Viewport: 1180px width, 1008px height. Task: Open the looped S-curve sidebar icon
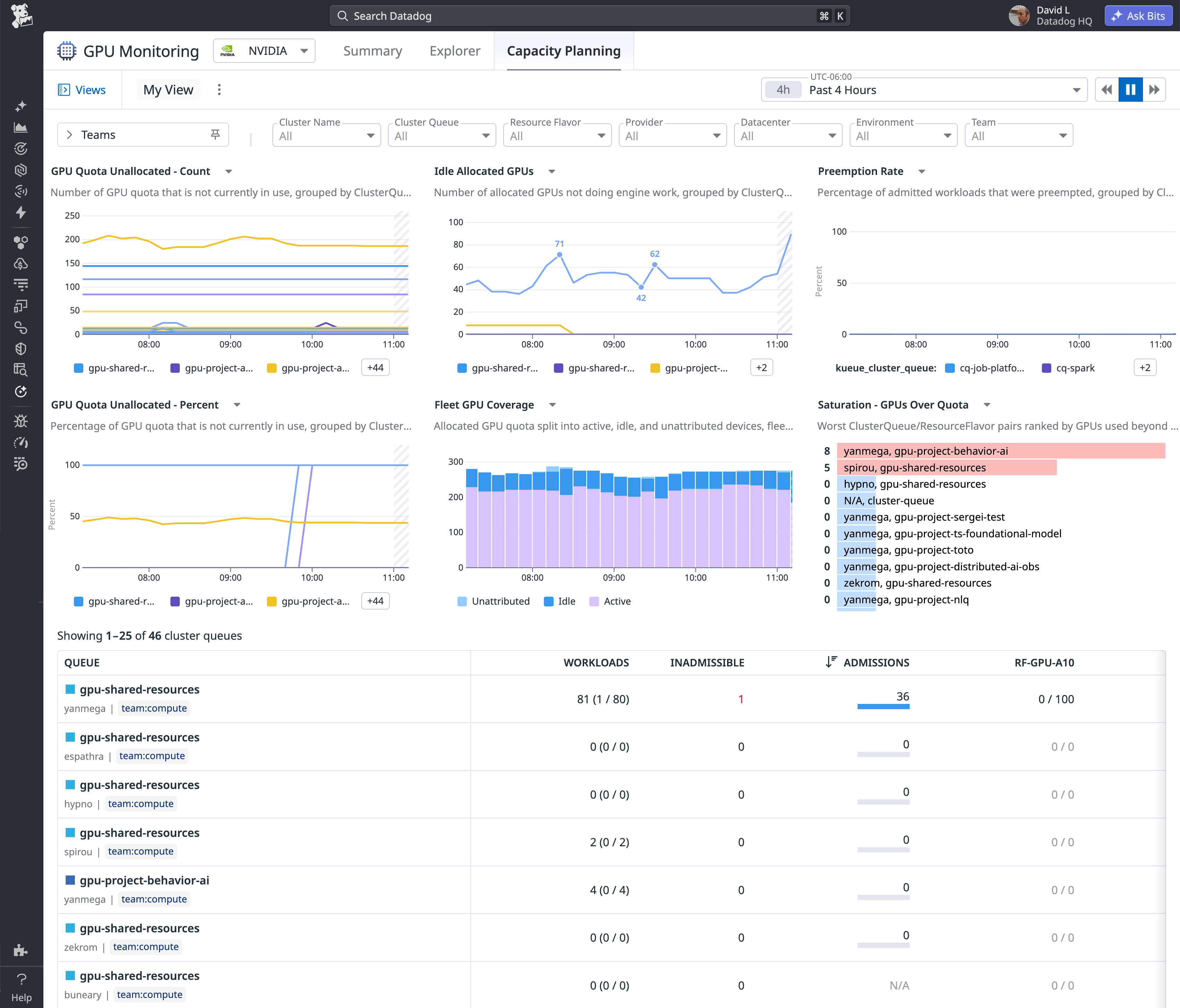[21, 327]
